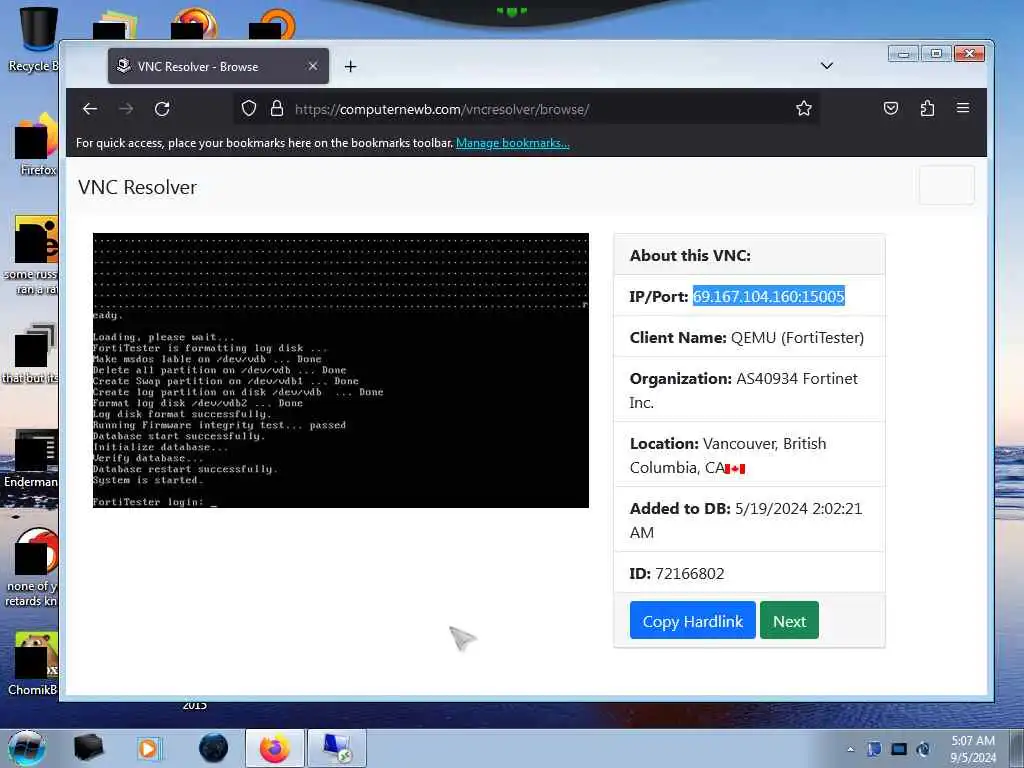Click the black box taskbar icon
Viewport: 1024px width, 768px height.
pos(89,748)
